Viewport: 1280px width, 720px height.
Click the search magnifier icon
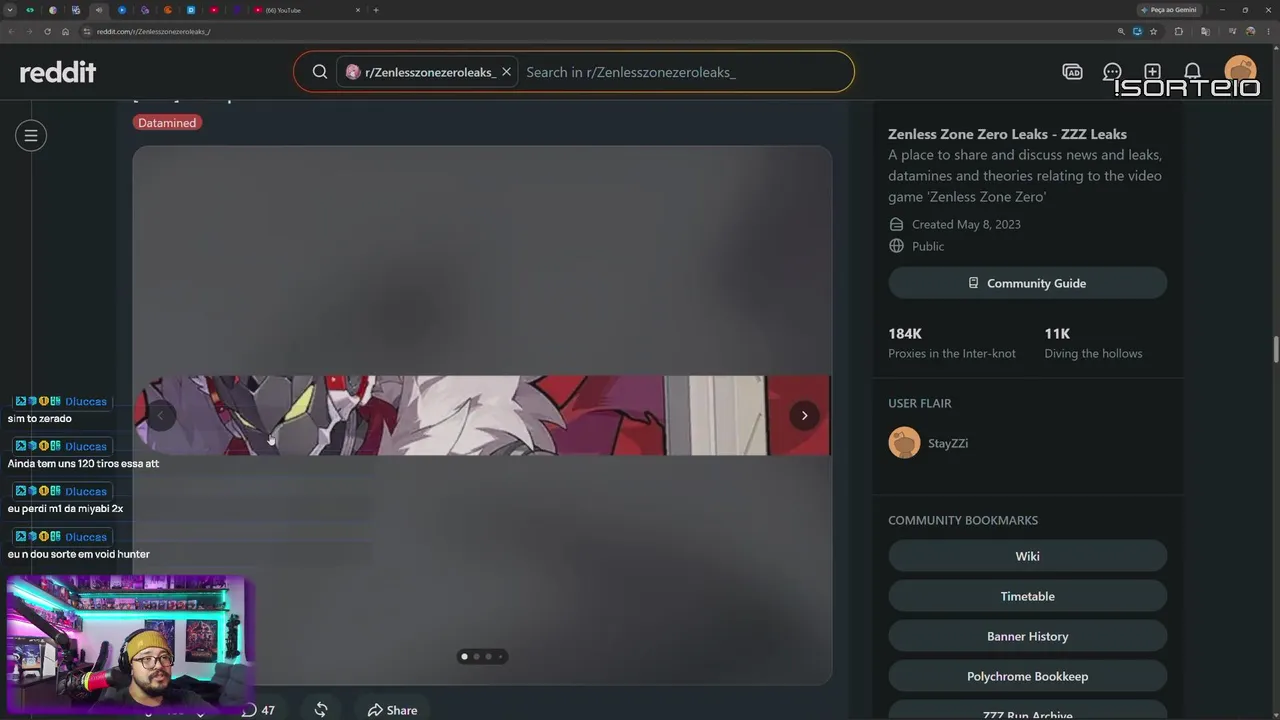click(x=320, y=72)
